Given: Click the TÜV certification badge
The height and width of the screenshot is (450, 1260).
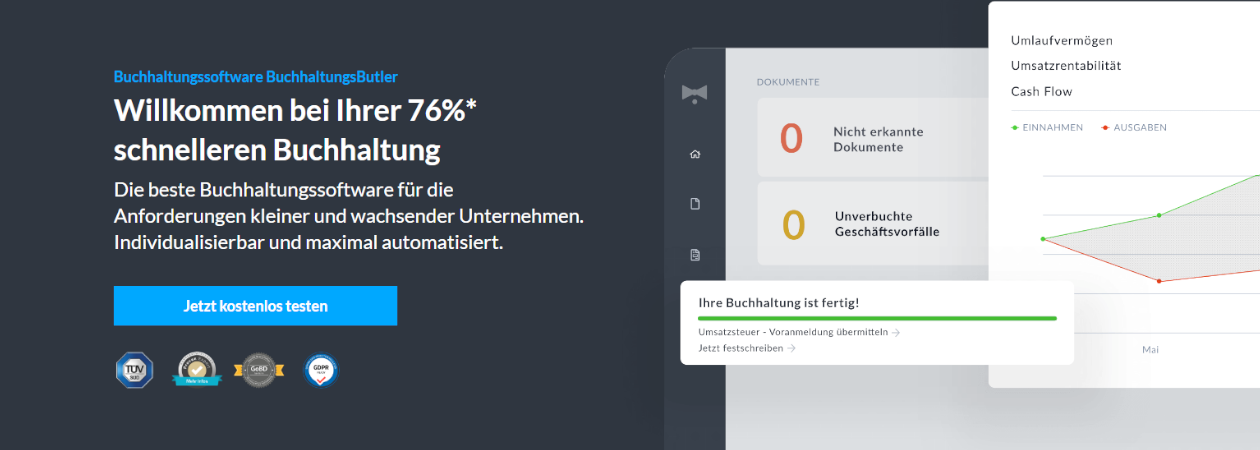Looking at the screenshot, I should pos(134,369).
